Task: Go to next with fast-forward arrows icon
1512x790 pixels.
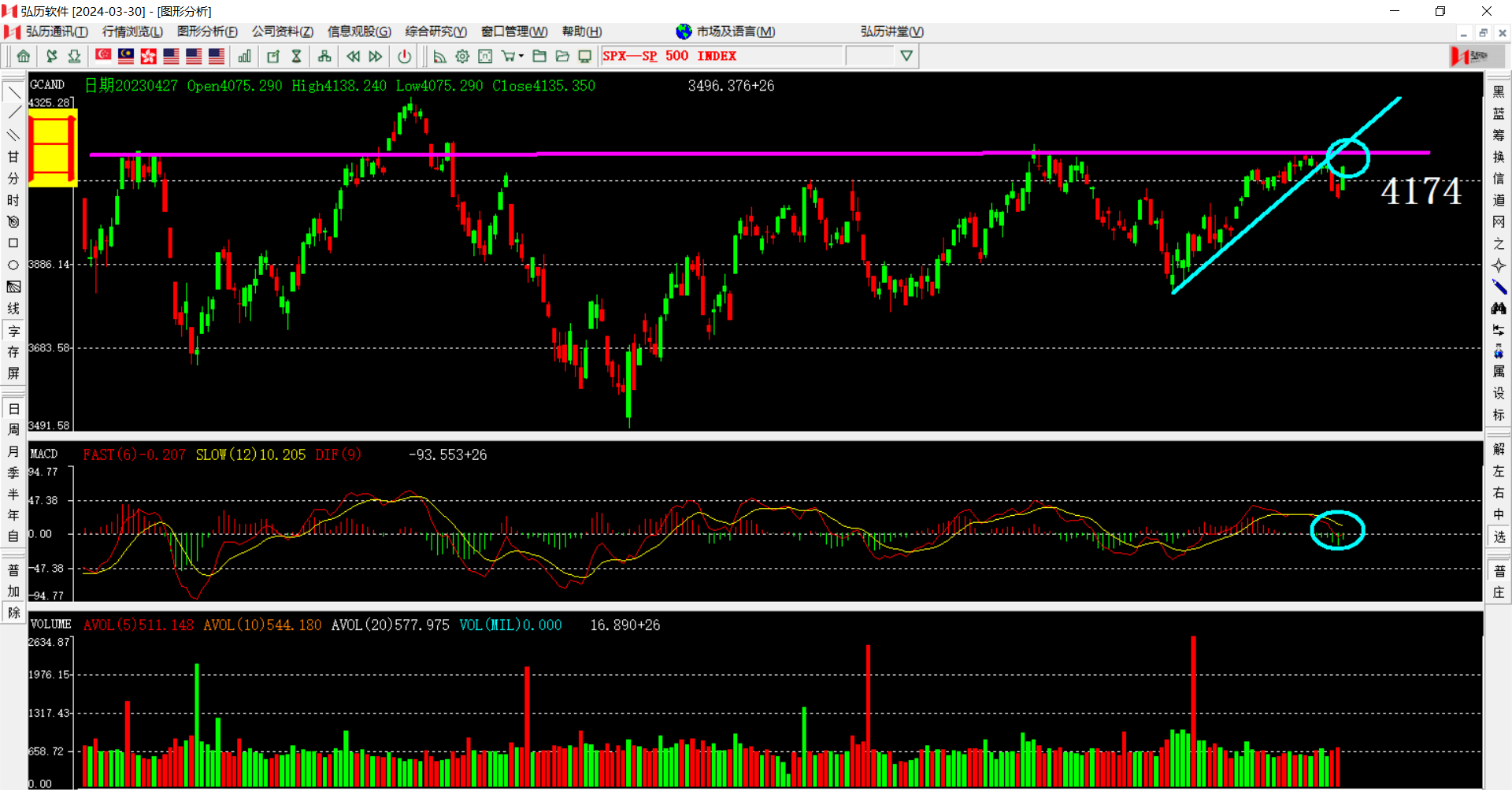Action: [376, 56]
